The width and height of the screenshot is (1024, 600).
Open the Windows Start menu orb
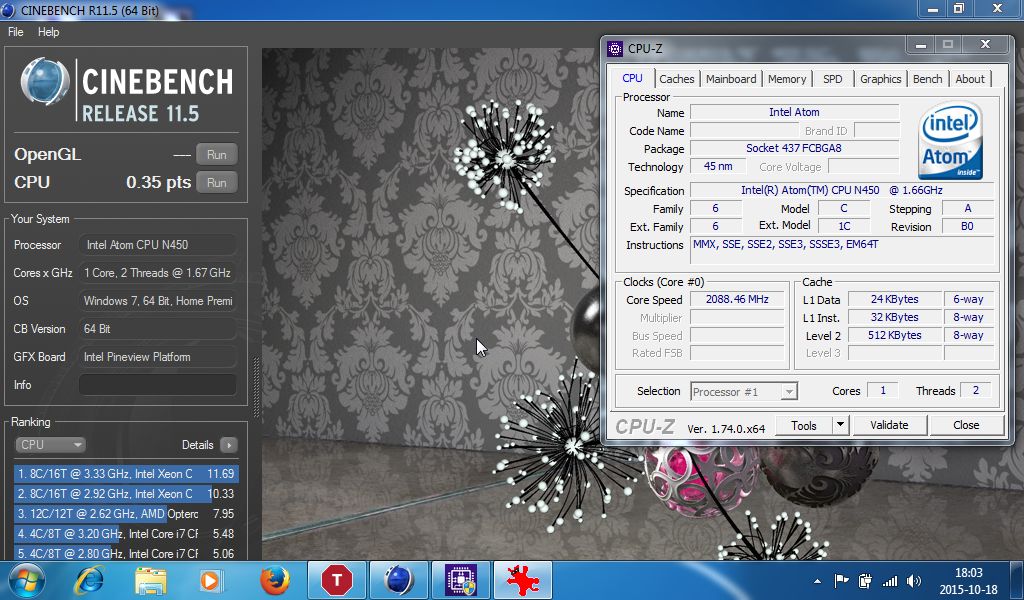coord(26,580)
